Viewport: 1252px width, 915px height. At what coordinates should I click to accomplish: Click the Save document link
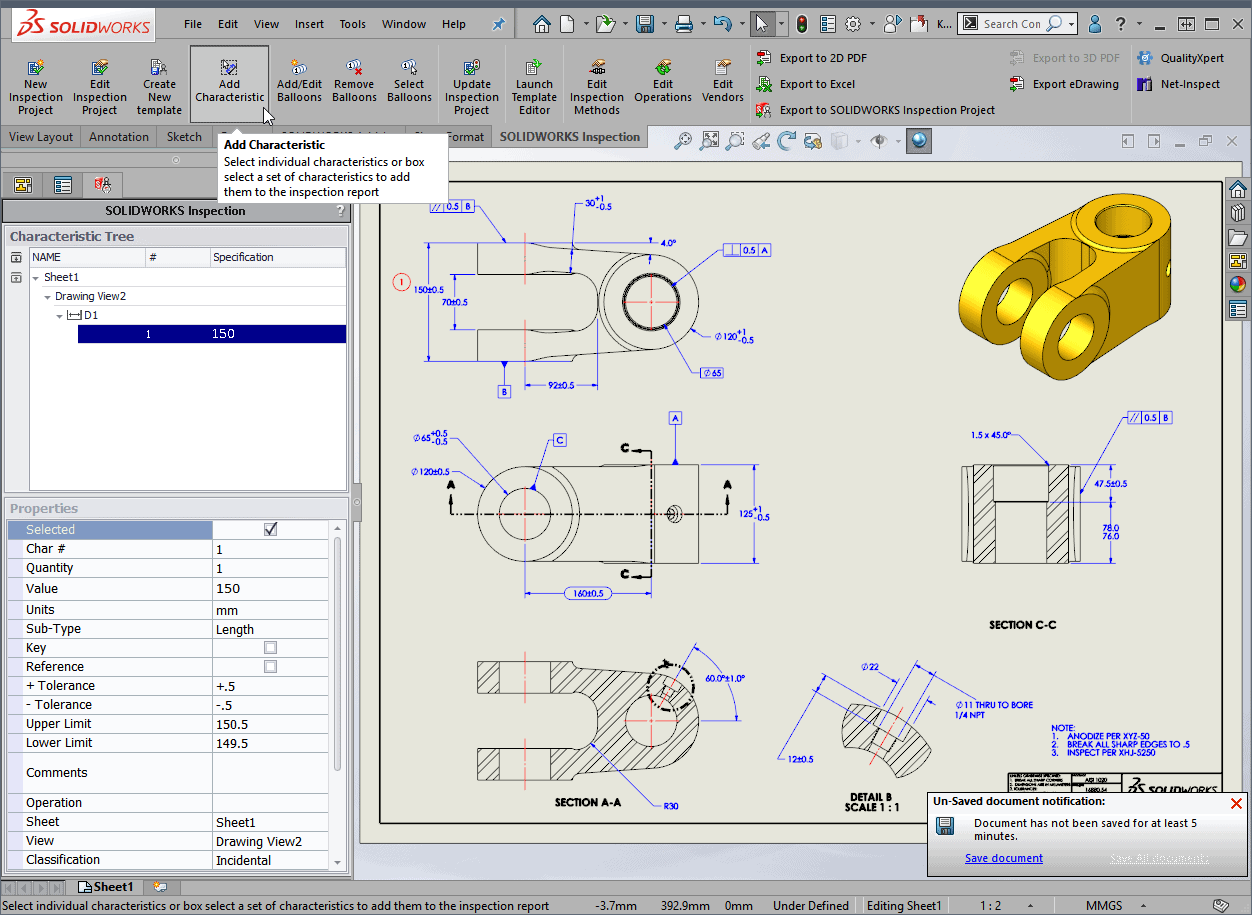[x=1003, y=858]
